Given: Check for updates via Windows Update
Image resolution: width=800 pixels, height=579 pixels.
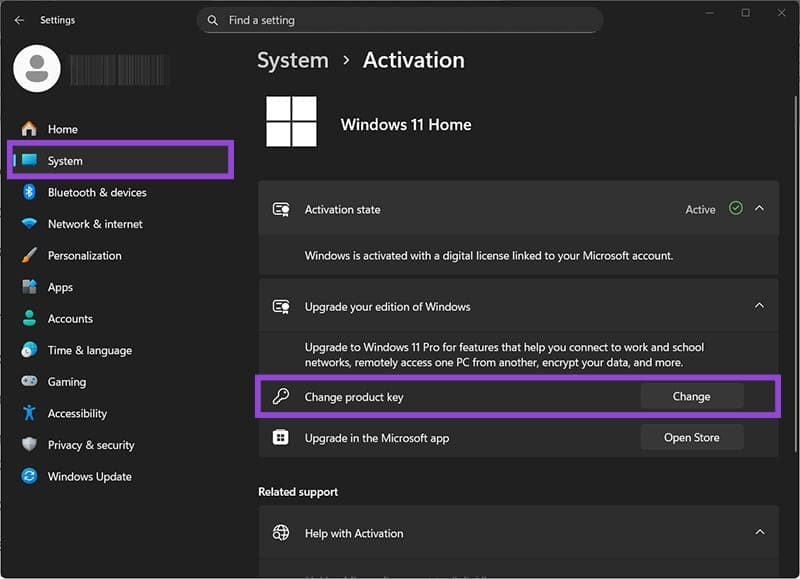Looking at the screenshot, I should (x=90, y=476).
